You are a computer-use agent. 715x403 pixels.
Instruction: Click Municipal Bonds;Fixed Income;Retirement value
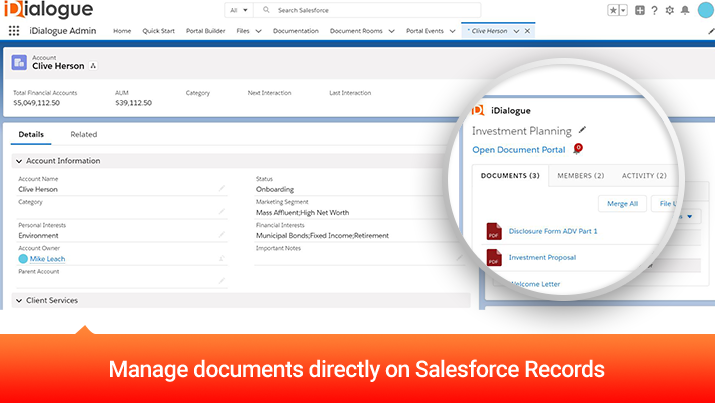[322, 236]
